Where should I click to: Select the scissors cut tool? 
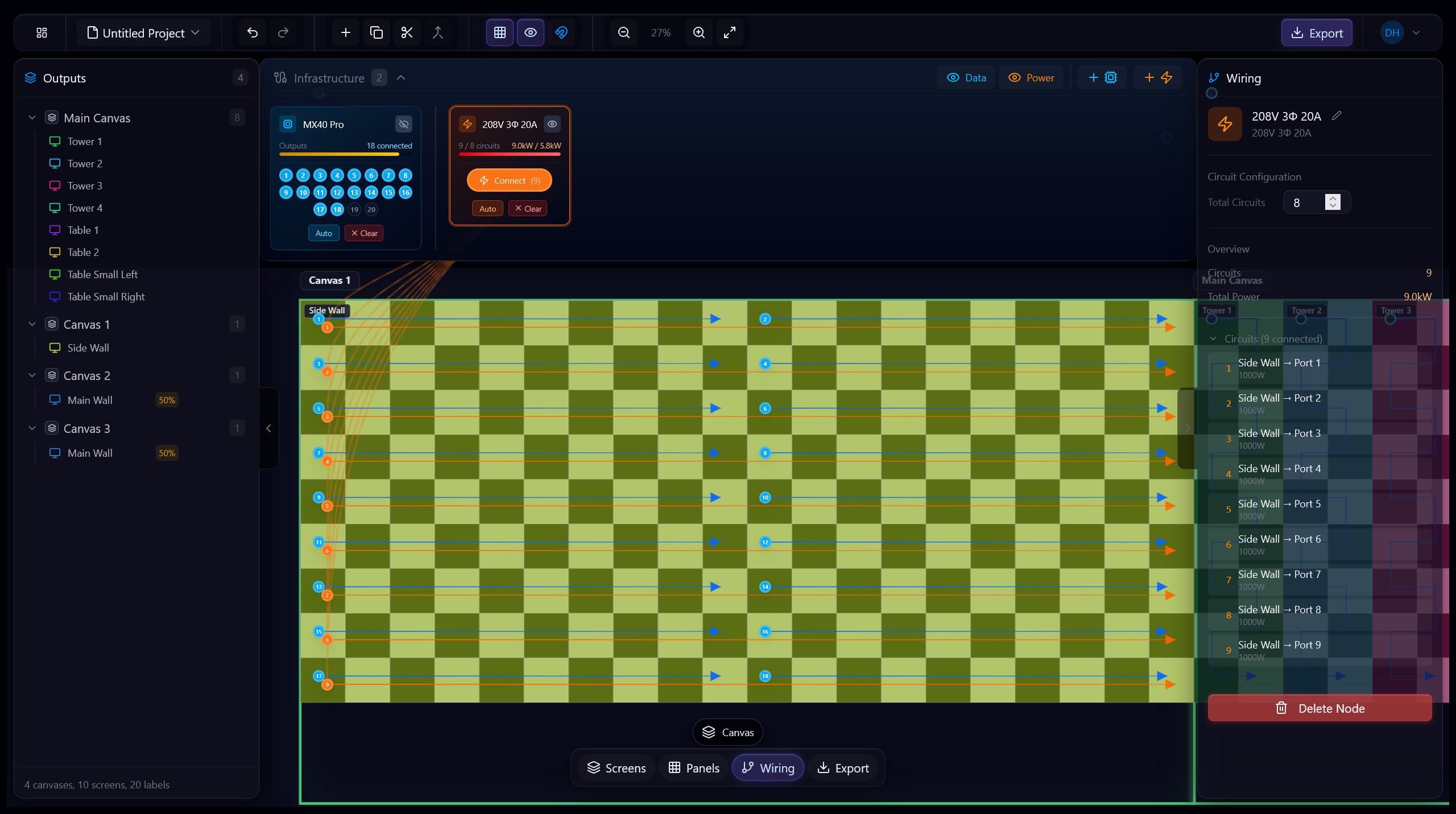tap(407, 32)
